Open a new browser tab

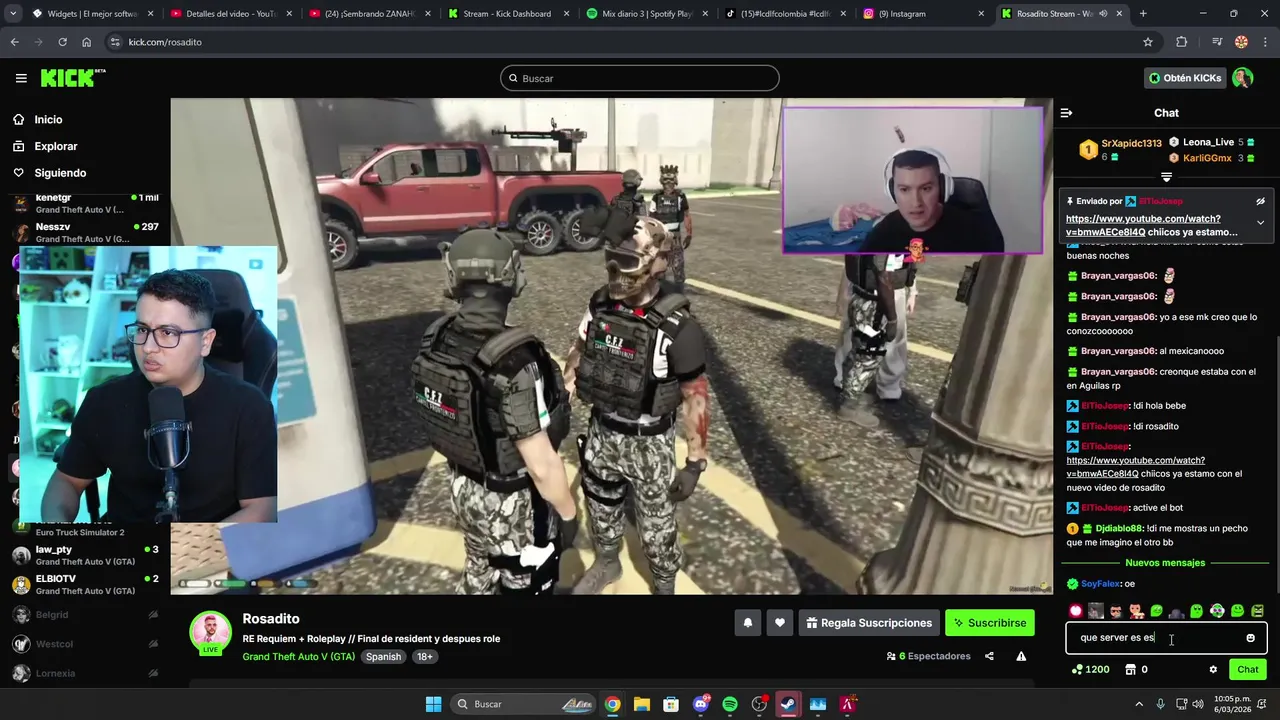click(1143, 14)
